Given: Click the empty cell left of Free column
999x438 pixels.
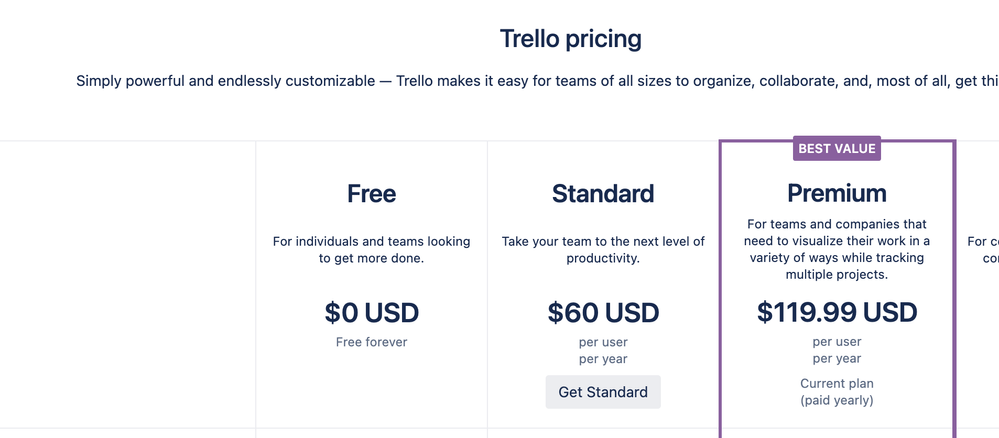Looking at the screenshot, I should pyautogui.click(x=127, y=284).
